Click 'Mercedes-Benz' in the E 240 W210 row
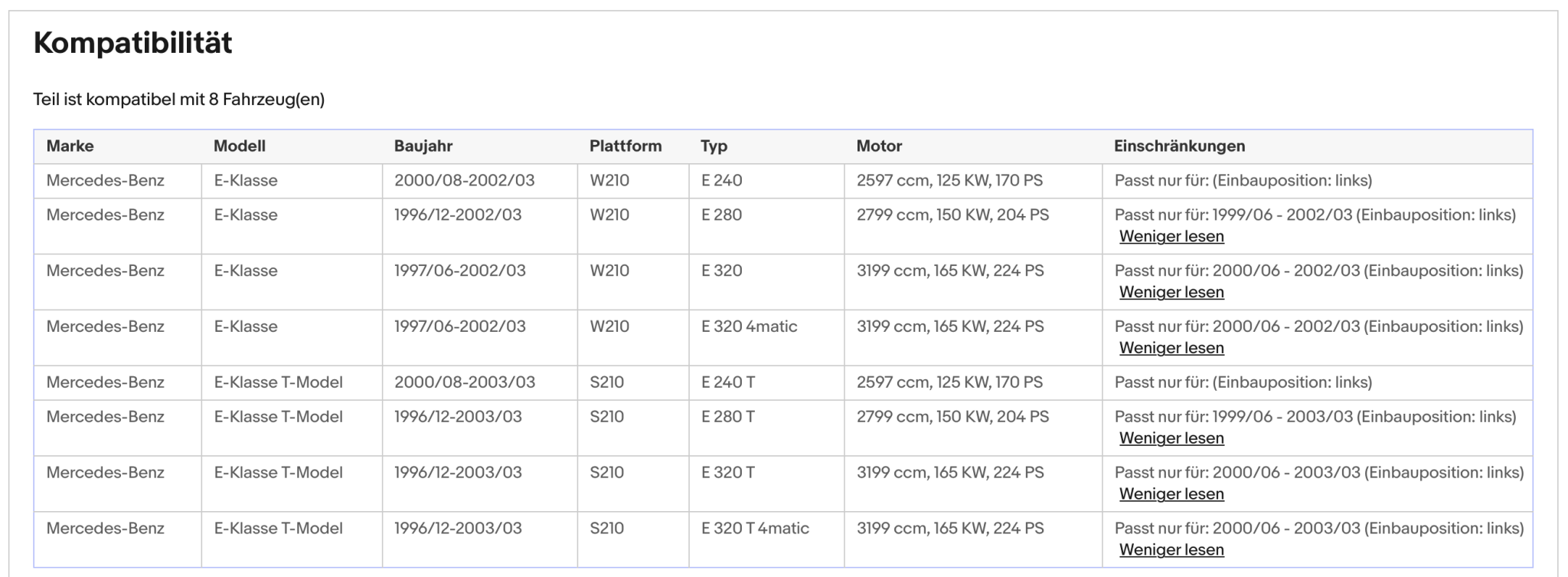This screenshot has width=1568, height=577. point(106,181)
